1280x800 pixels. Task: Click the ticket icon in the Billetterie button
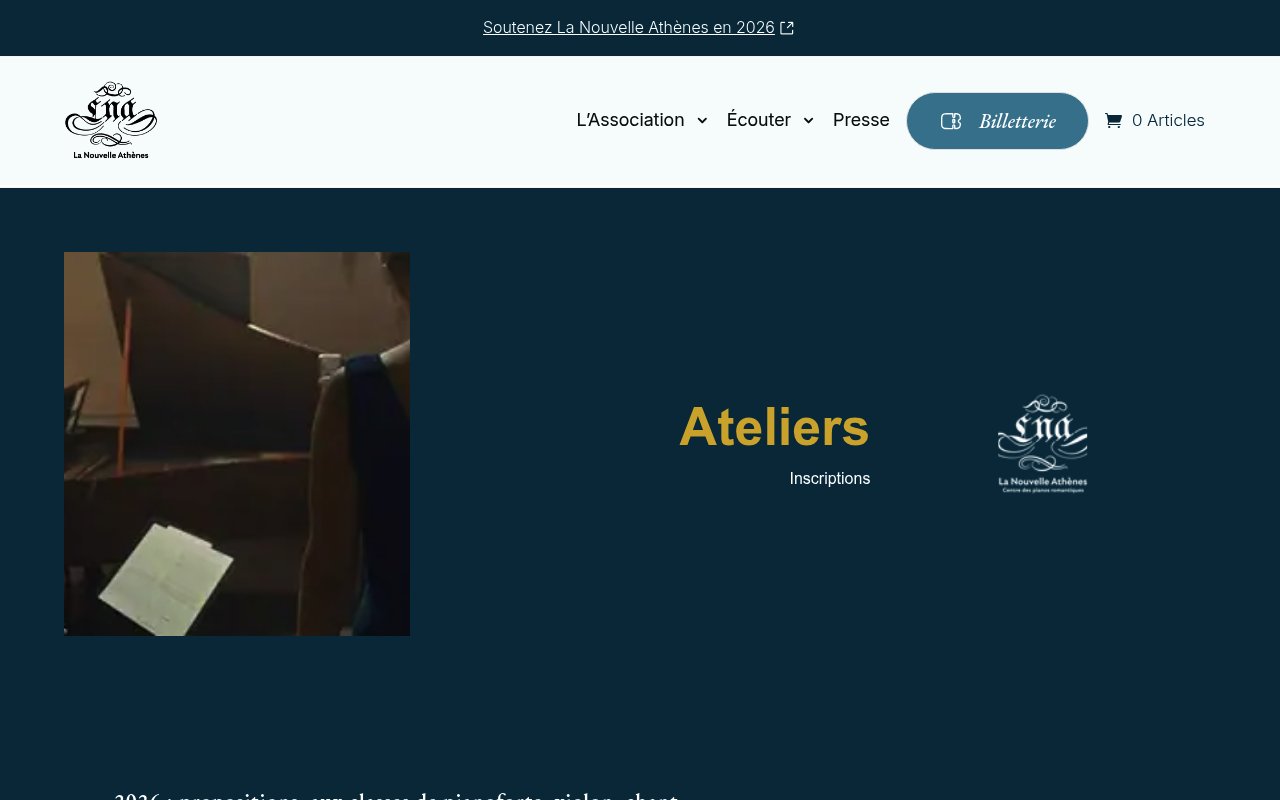[951, 121]
